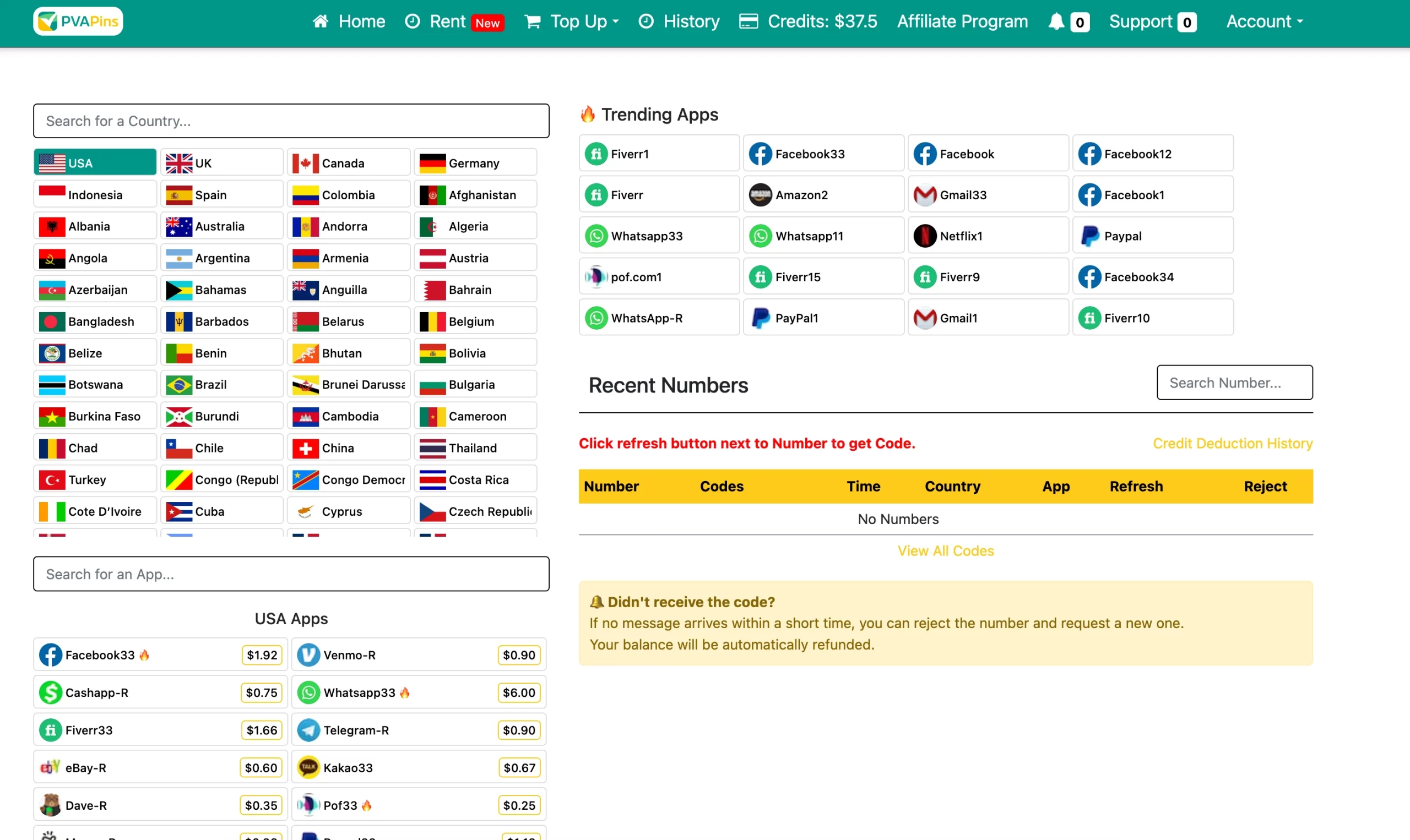Select WhatsApp-R in Trending Apps
Screen dimensions: 1410x840
[659, 318]
